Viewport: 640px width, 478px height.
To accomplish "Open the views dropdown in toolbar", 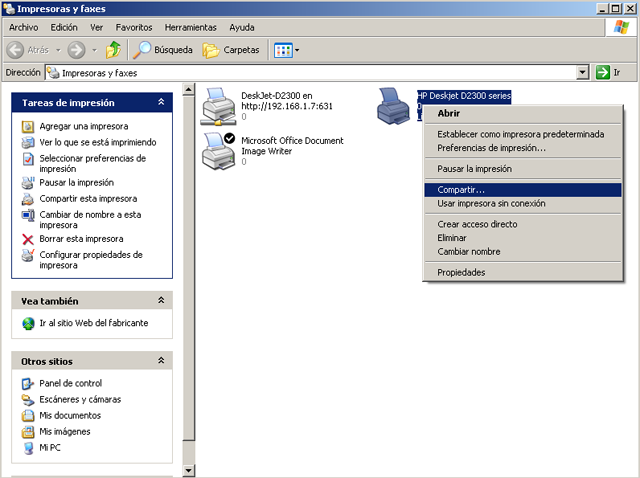I will coord(287,50).
